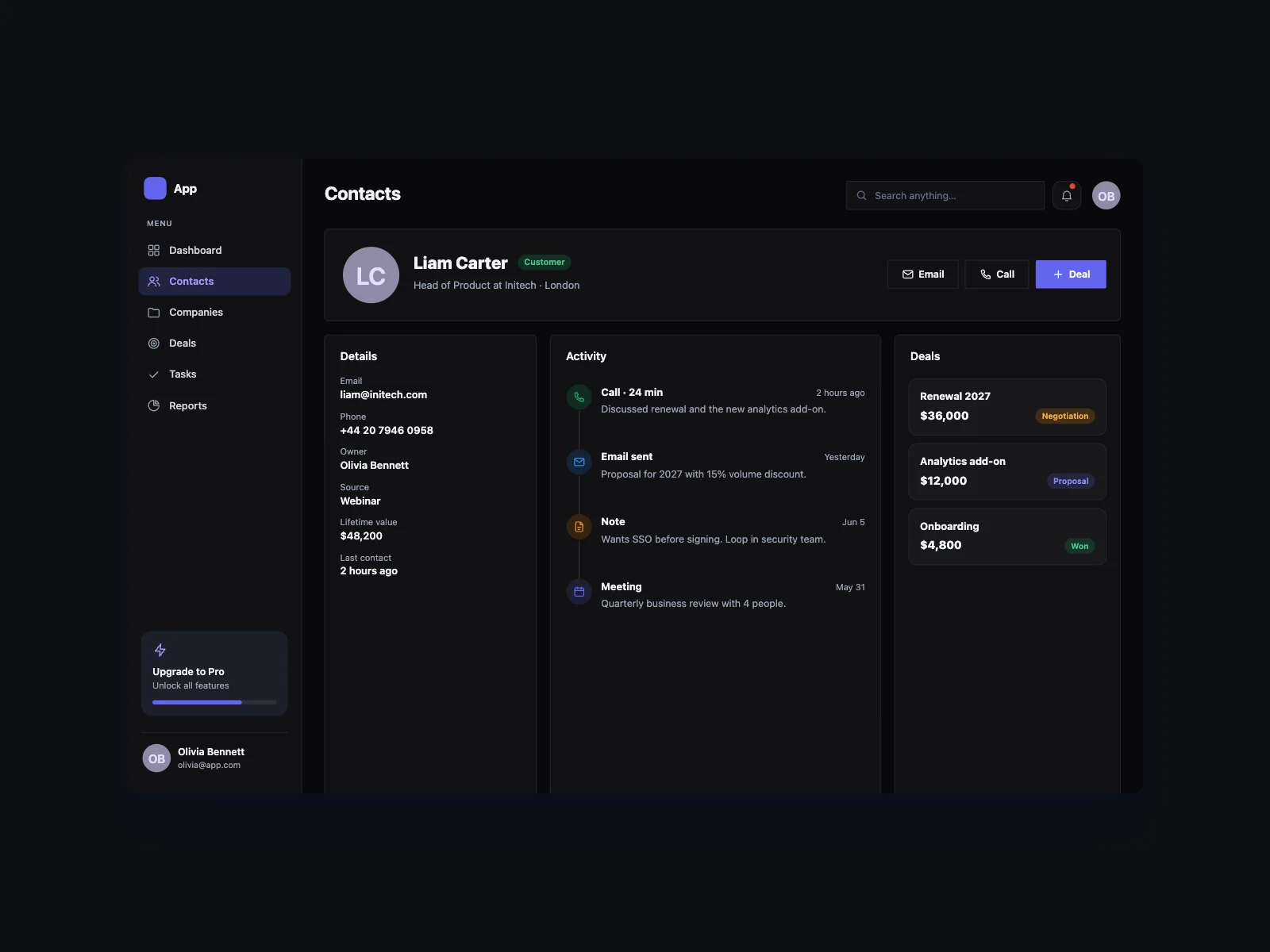Click phone number +44 20 7946 0958
The height and width of the screenshot is (952, 1270).
(387, 430)
